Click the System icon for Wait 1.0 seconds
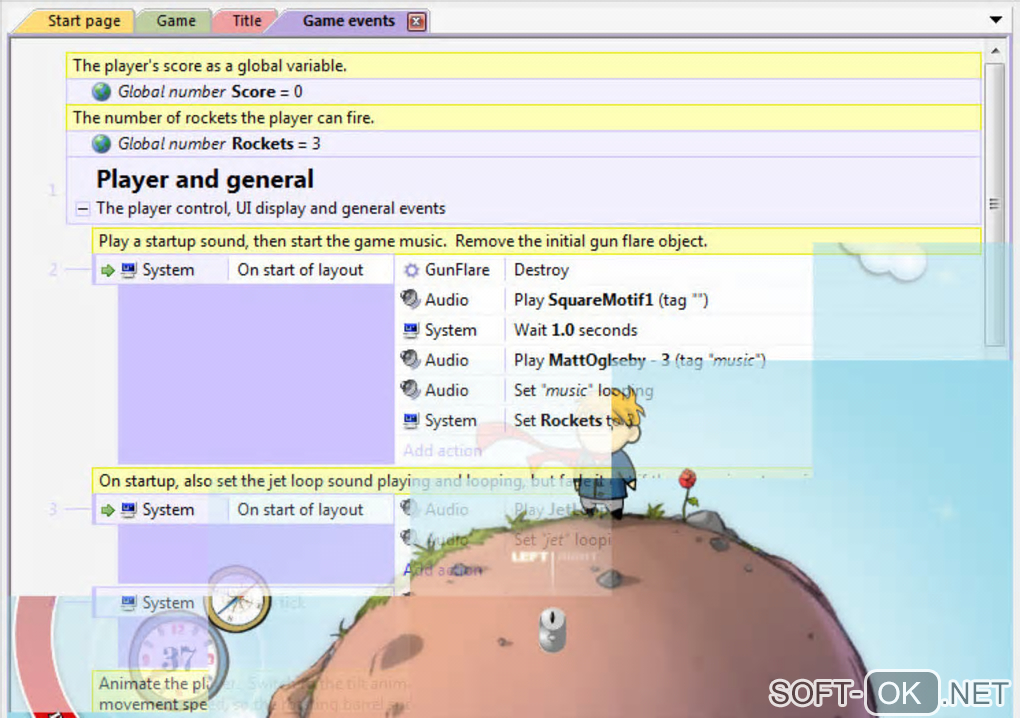The height and width of the screenshot is (718, 1020). click(411, 330)
